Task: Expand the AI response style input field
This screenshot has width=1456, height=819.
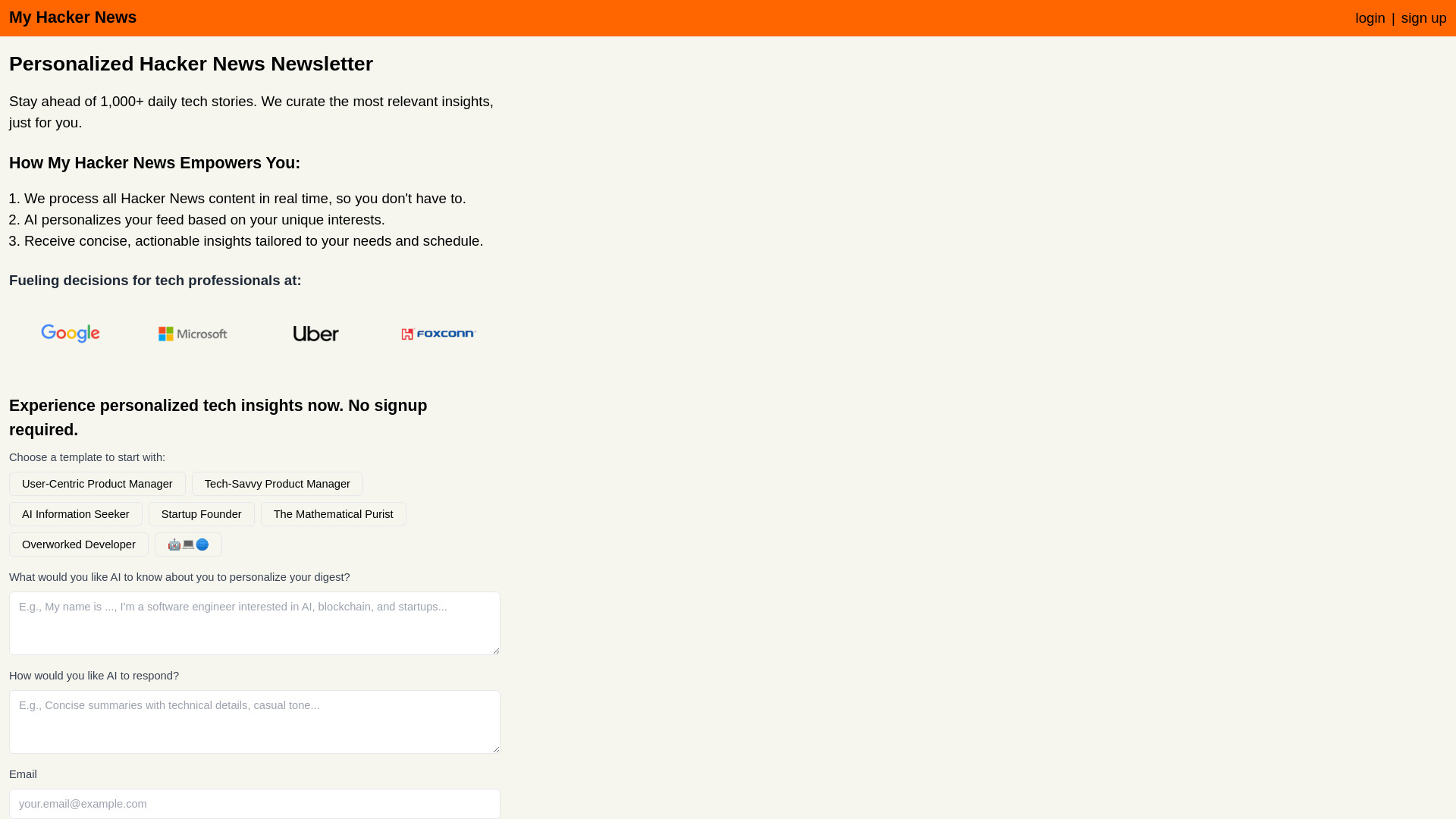Action: click(497, 749)
